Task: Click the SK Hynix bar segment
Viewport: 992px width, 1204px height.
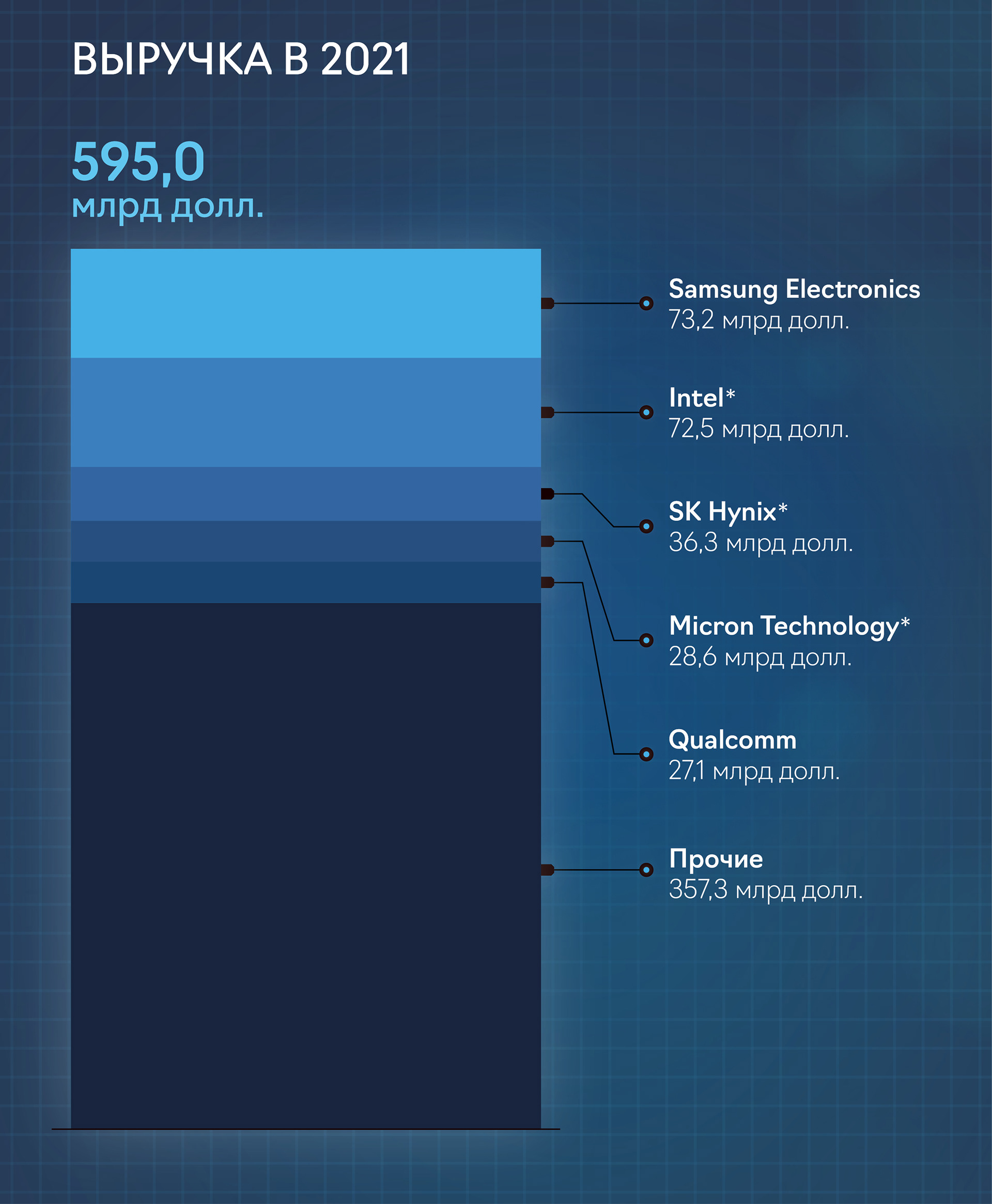Action: pos(306,494)
